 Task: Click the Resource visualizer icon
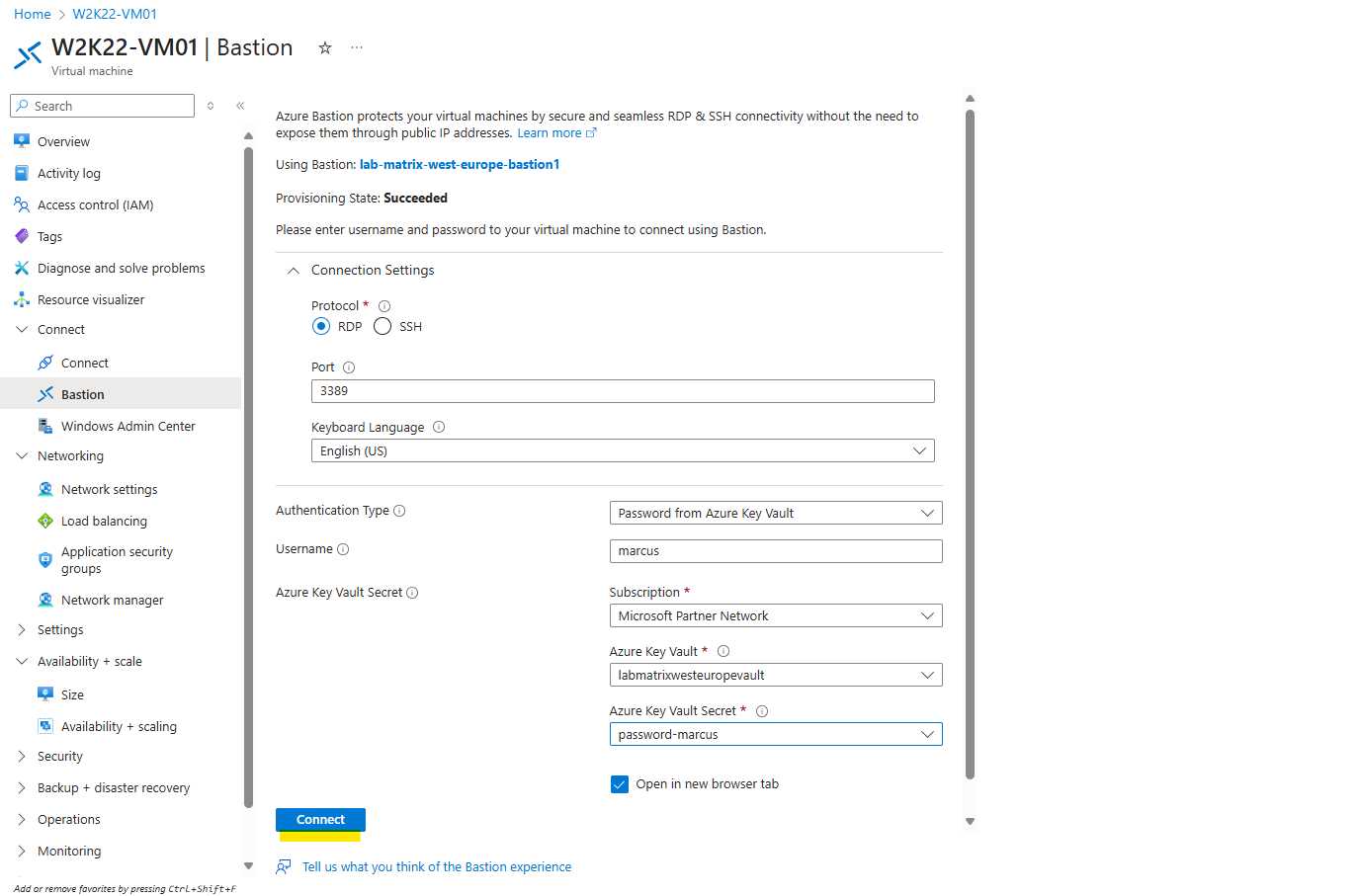pos(22,299)
